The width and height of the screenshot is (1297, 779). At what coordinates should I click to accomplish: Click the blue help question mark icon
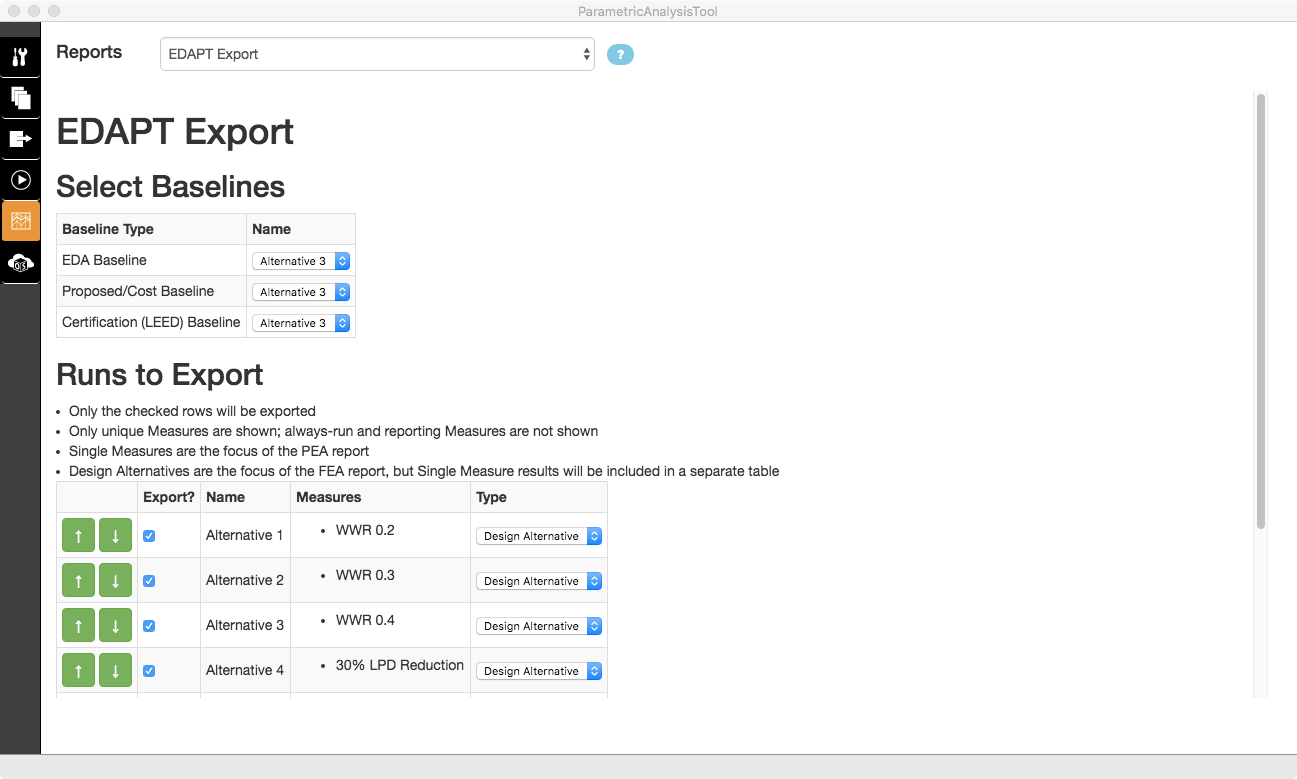tap(620, 54)
